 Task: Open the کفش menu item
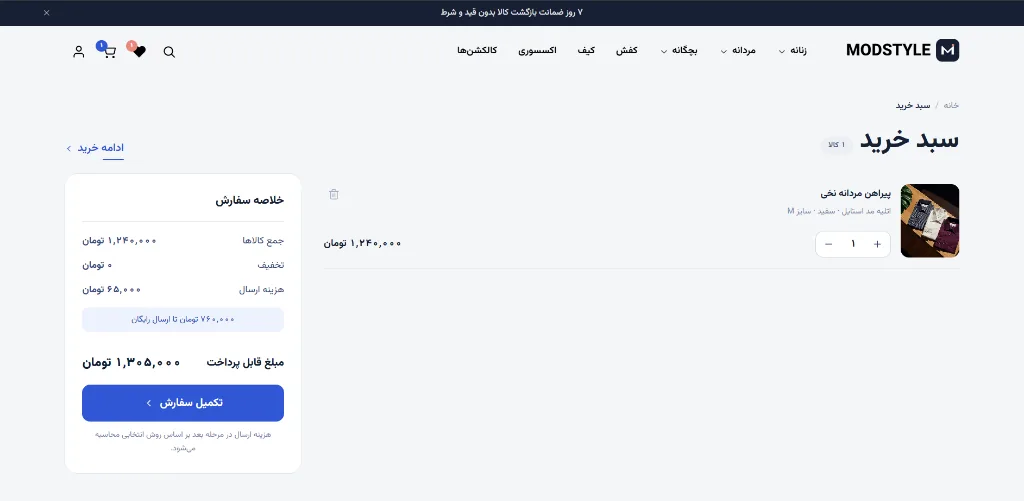point(627,50)
